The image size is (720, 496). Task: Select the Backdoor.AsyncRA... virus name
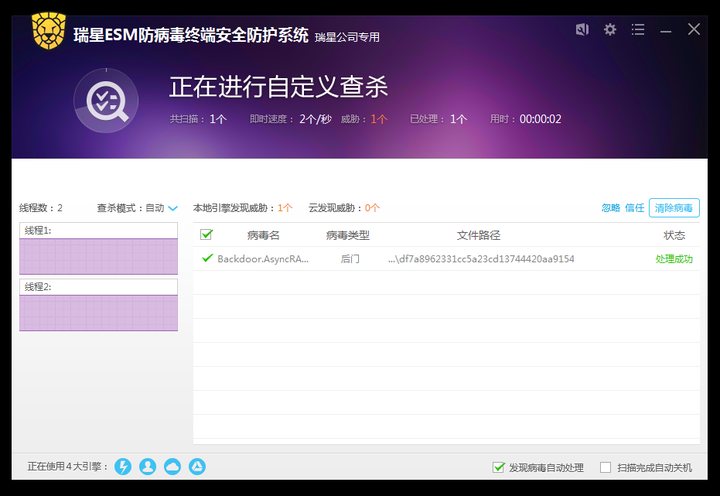(x=263, y=259)
